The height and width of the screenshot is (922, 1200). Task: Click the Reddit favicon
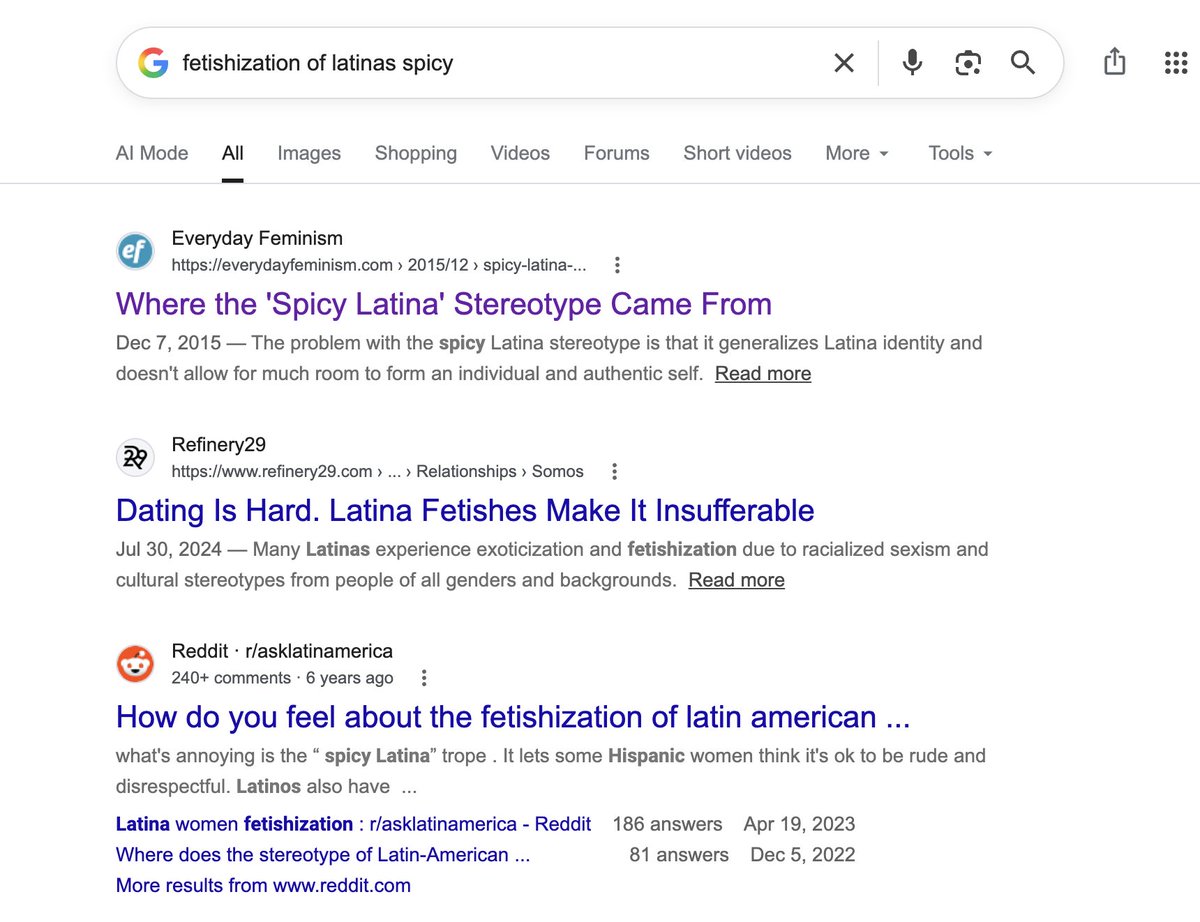tap(135, 664)
